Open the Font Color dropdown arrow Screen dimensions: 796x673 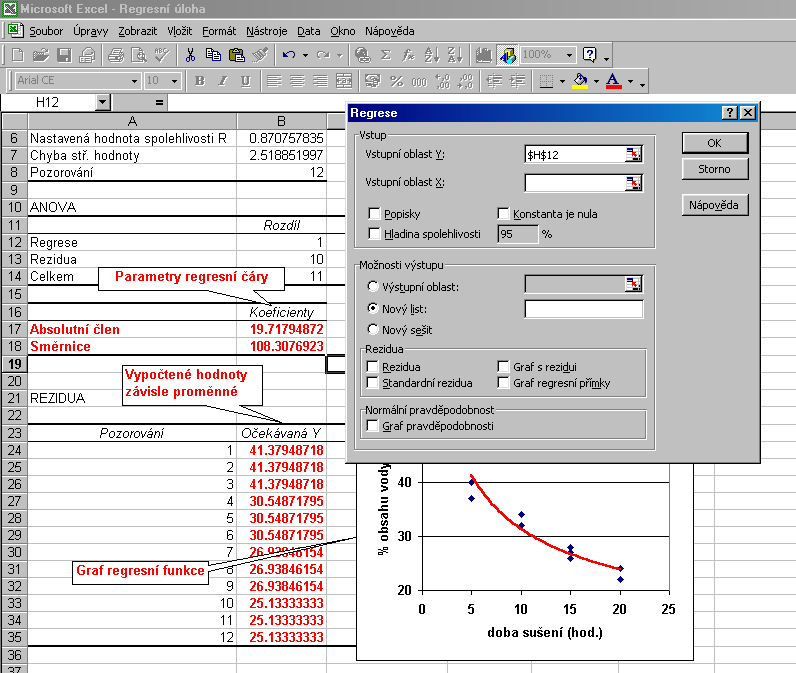click(630, 81)
